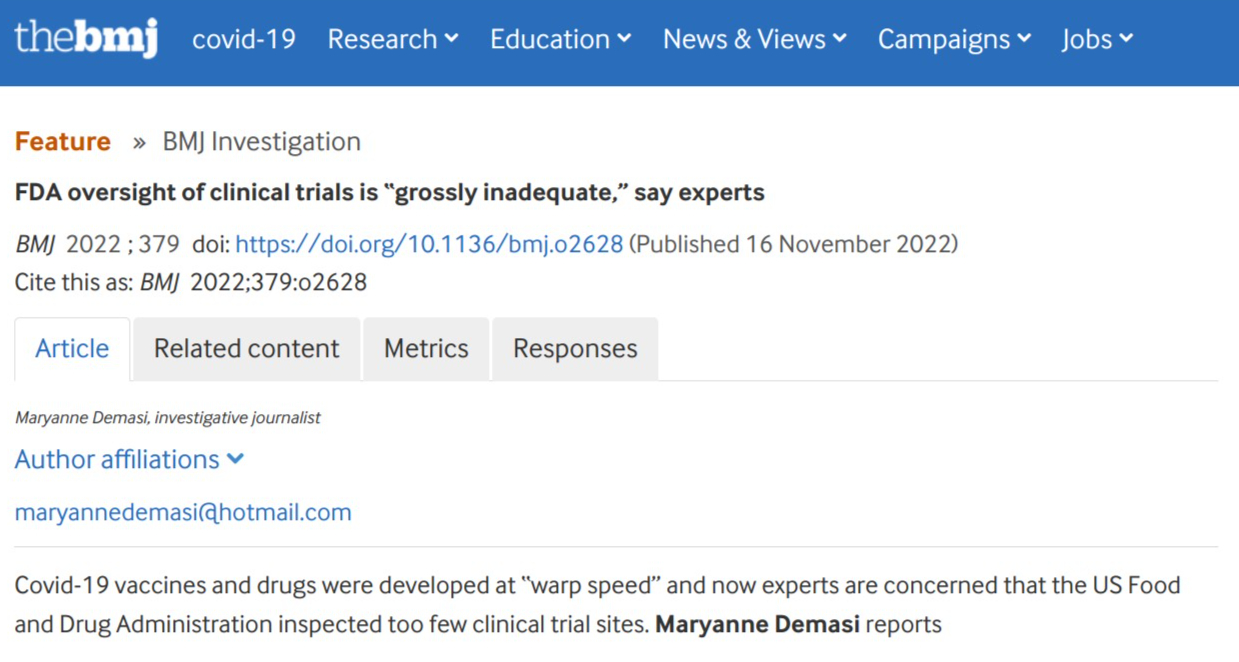Viewport: 1239px width, 662px height.
Task: Open the doi.org/10.1136/bmj.o2628 link
Action: (x=429, y=244)
